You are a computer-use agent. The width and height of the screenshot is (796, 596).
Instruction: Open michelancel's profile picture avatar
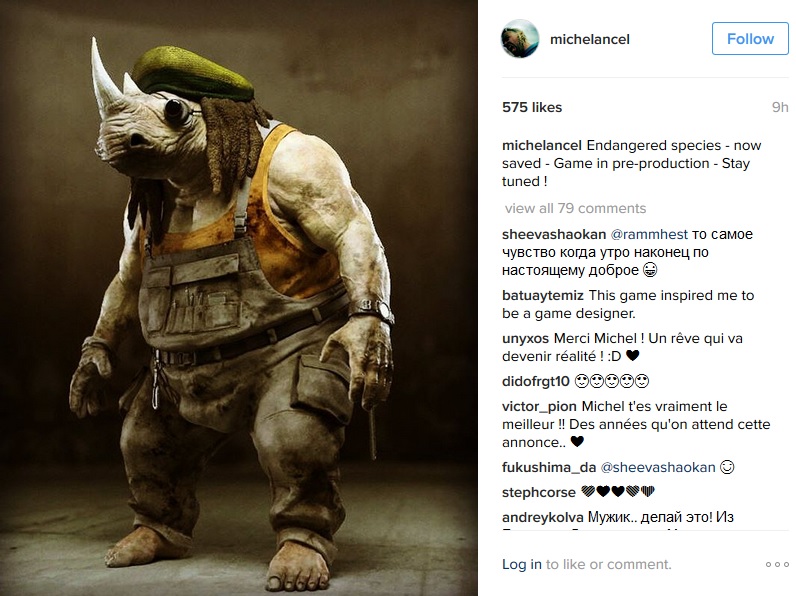coord(520,39)
